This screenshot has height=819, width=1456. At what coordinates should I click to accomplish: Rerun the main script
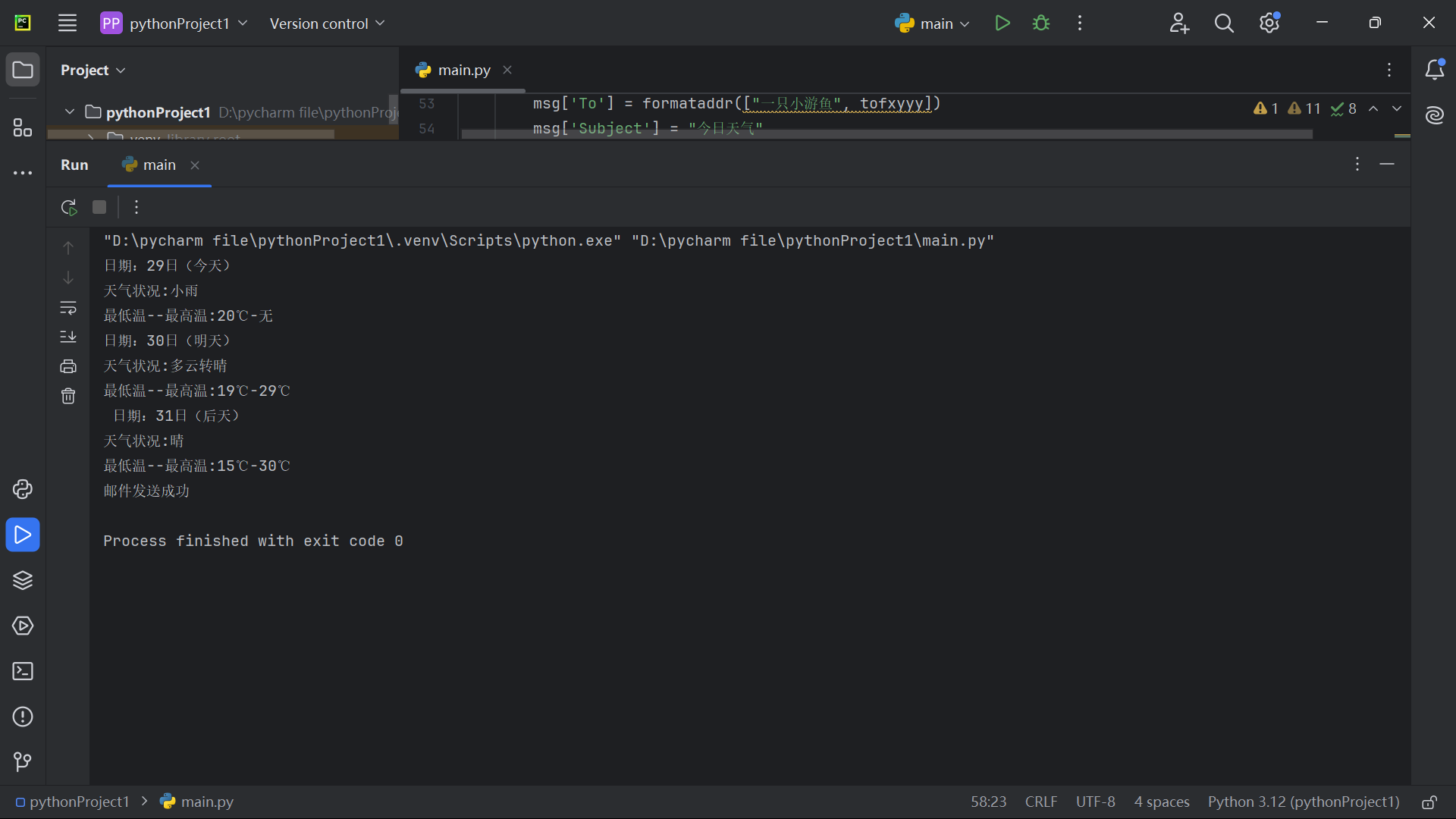pos(69,207)
